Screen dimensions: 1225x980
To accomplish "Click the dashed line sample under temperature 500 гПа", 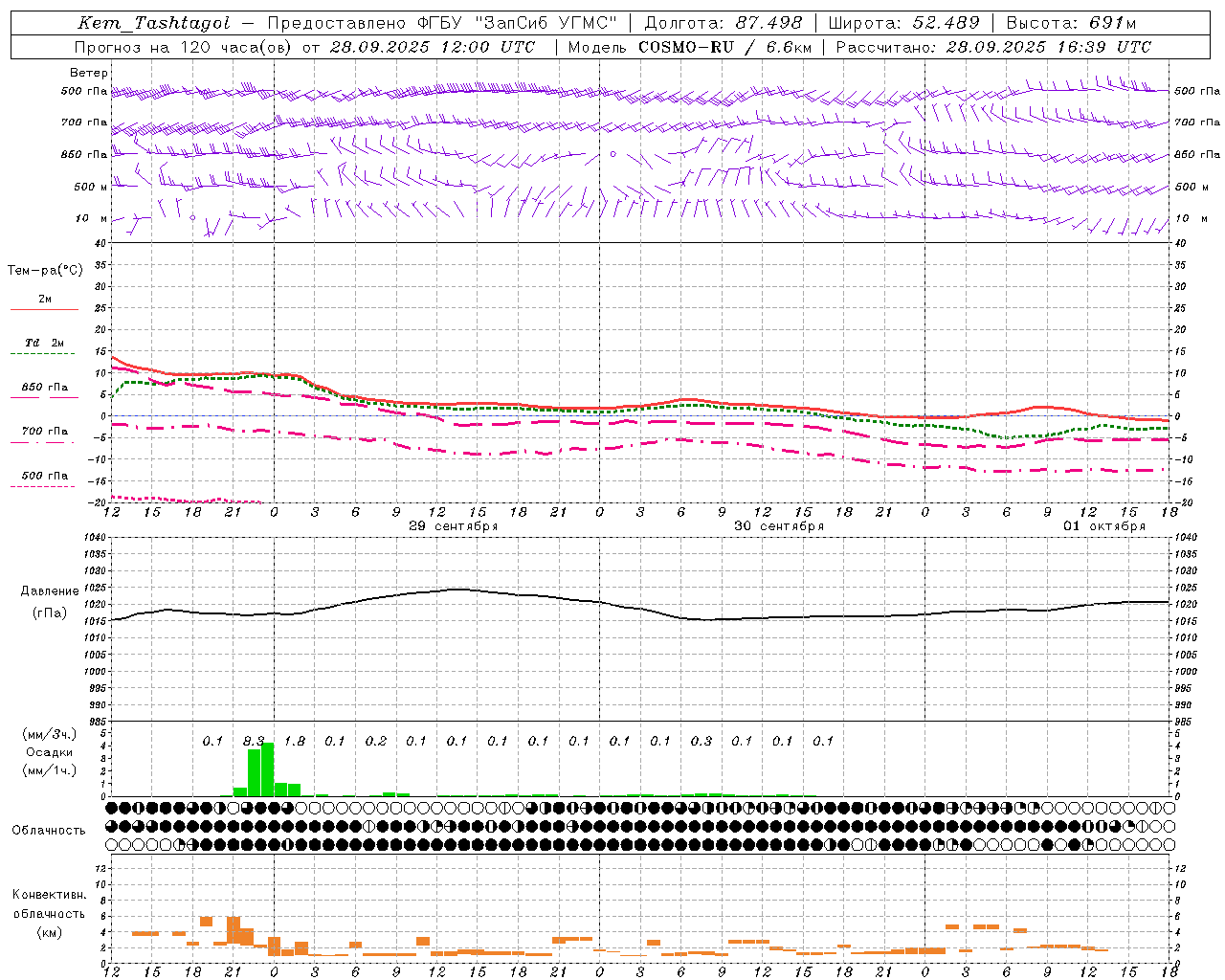I will (x=42, y=487).
